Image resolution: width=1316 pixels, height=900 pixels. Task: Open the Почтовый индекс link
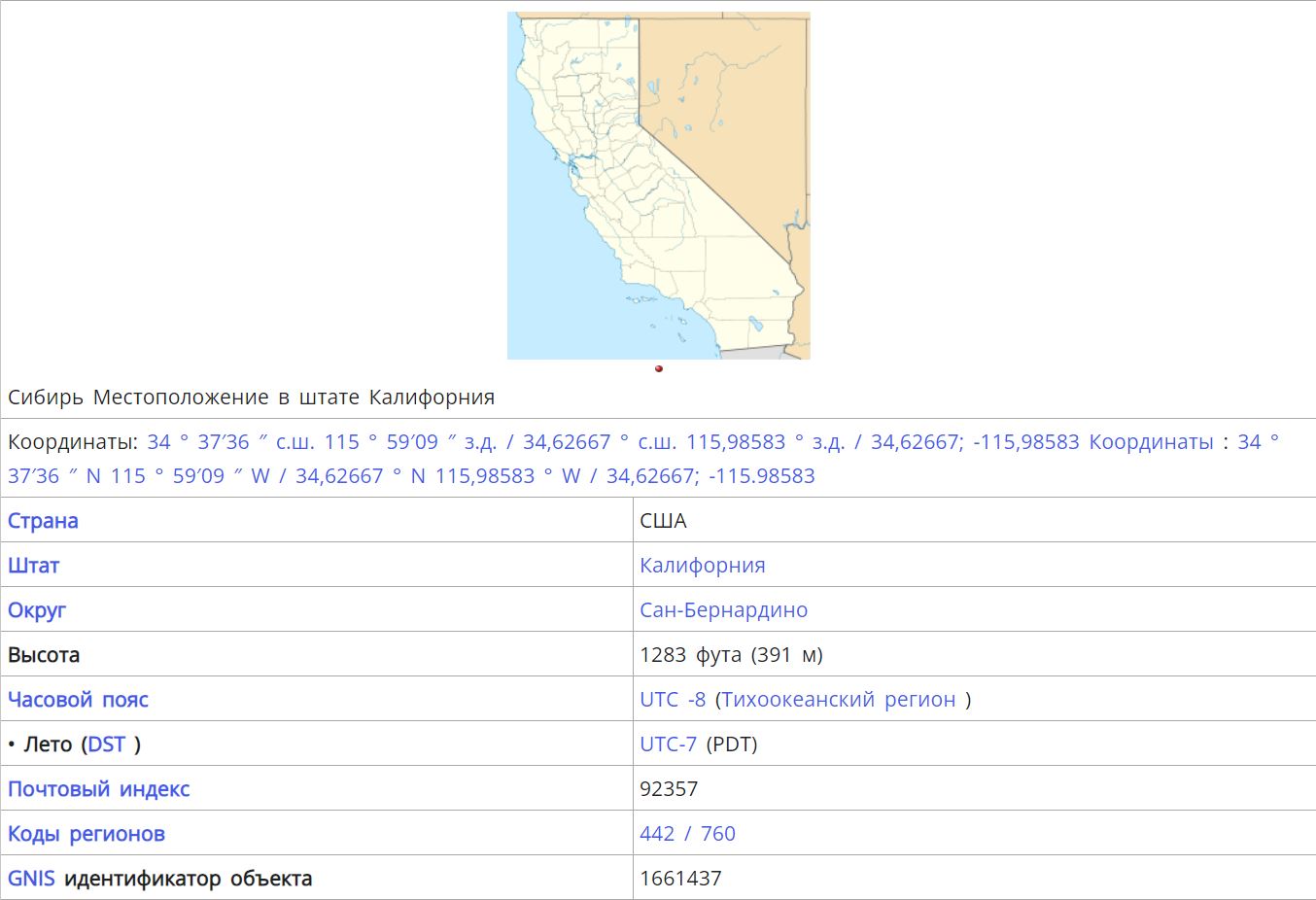point(98,788)
